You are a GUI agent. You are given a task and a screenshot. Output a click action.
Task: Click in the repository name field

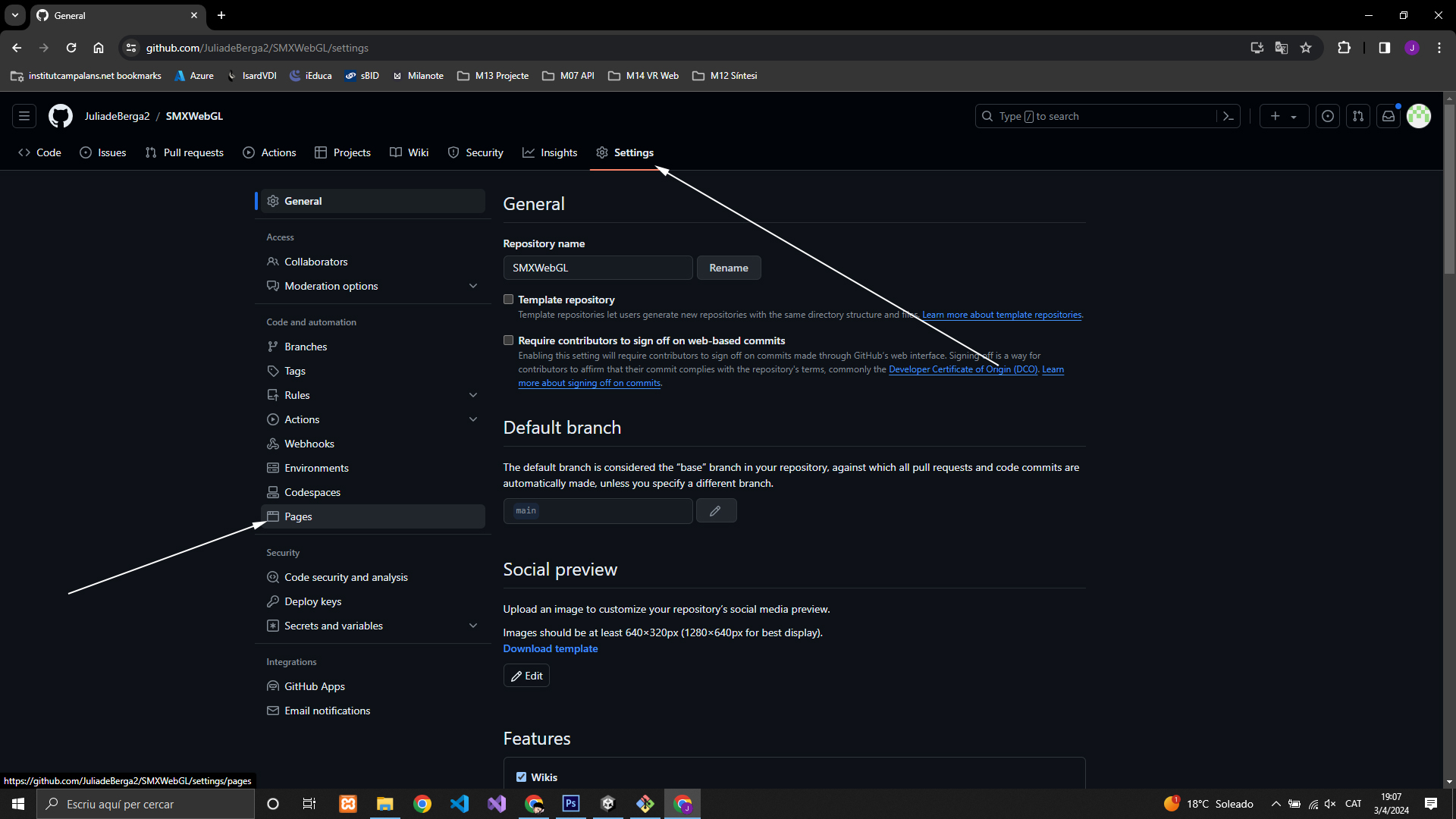point(598,268)
